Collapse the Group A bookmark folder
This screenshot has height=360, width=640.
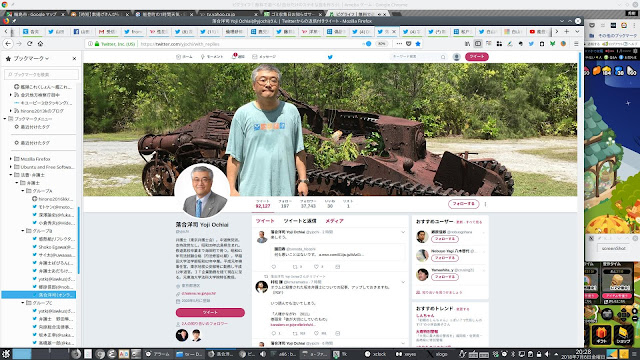click(x=23, y=191)
